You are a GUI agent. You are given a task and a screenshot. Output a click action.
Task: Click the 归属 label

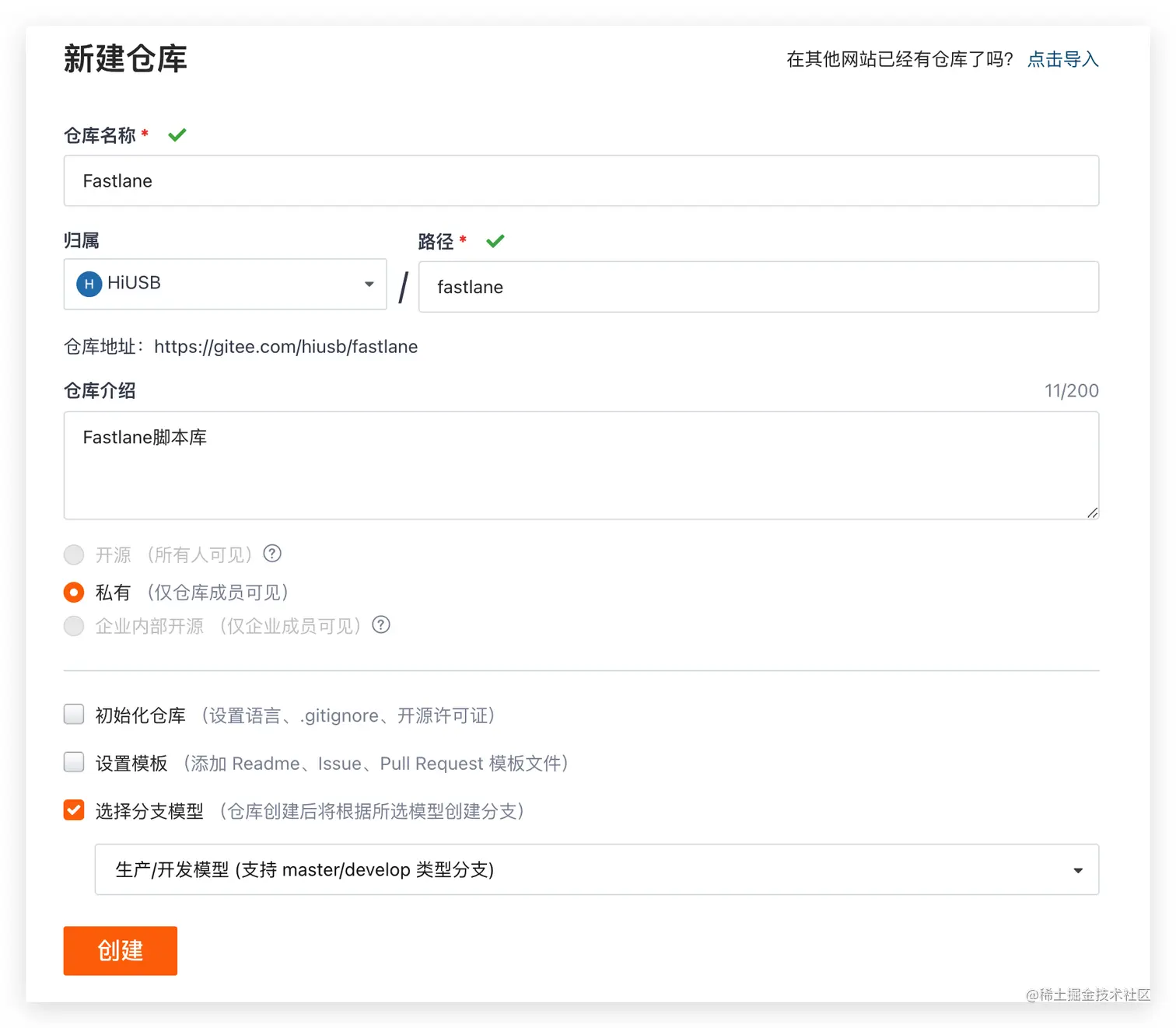[82, 240]
